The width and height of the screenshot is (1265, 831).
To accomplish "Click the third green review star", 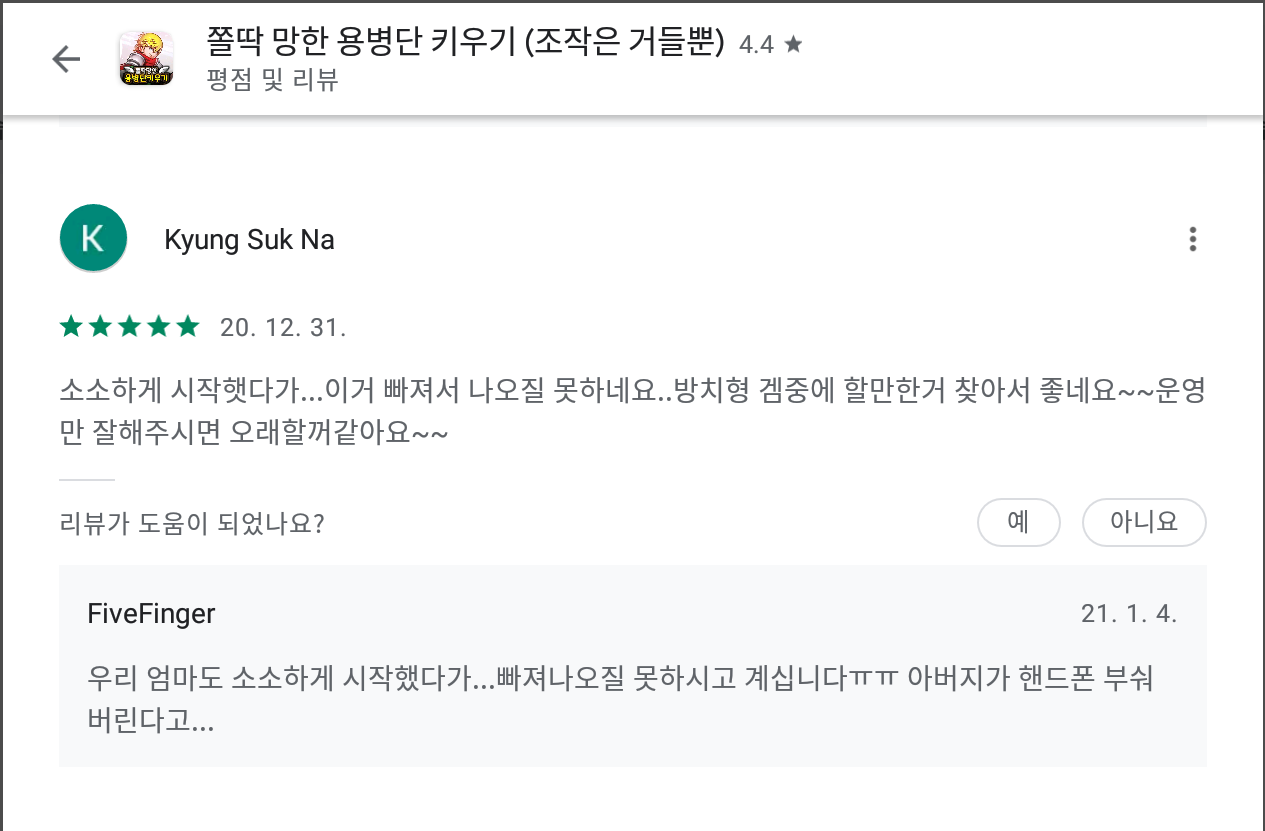I will click(x=130, y=327).
